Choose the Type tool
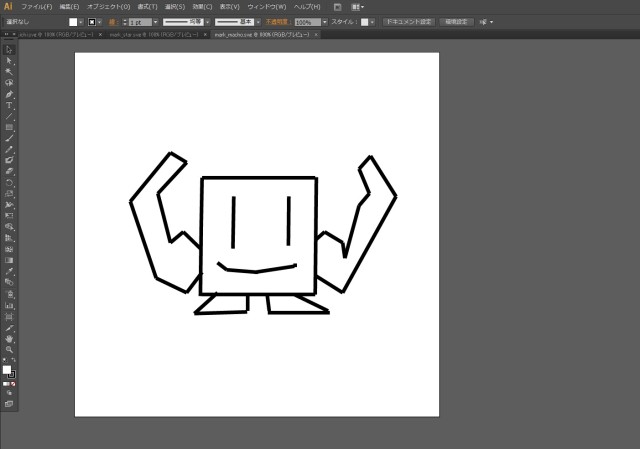The width and height of the screenshot is (640, 449). 9,105
